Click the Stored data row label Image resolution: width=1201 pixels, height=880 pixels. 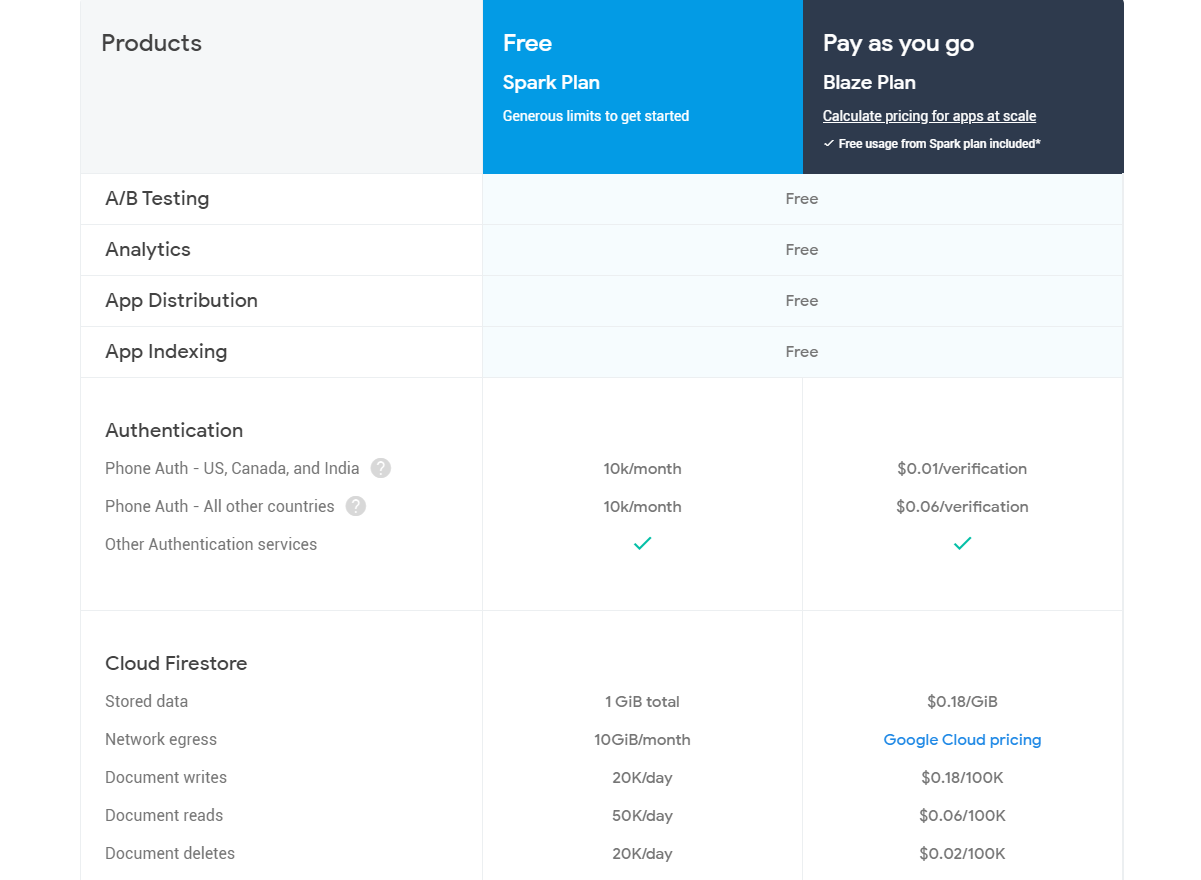(x=146, y=702)
